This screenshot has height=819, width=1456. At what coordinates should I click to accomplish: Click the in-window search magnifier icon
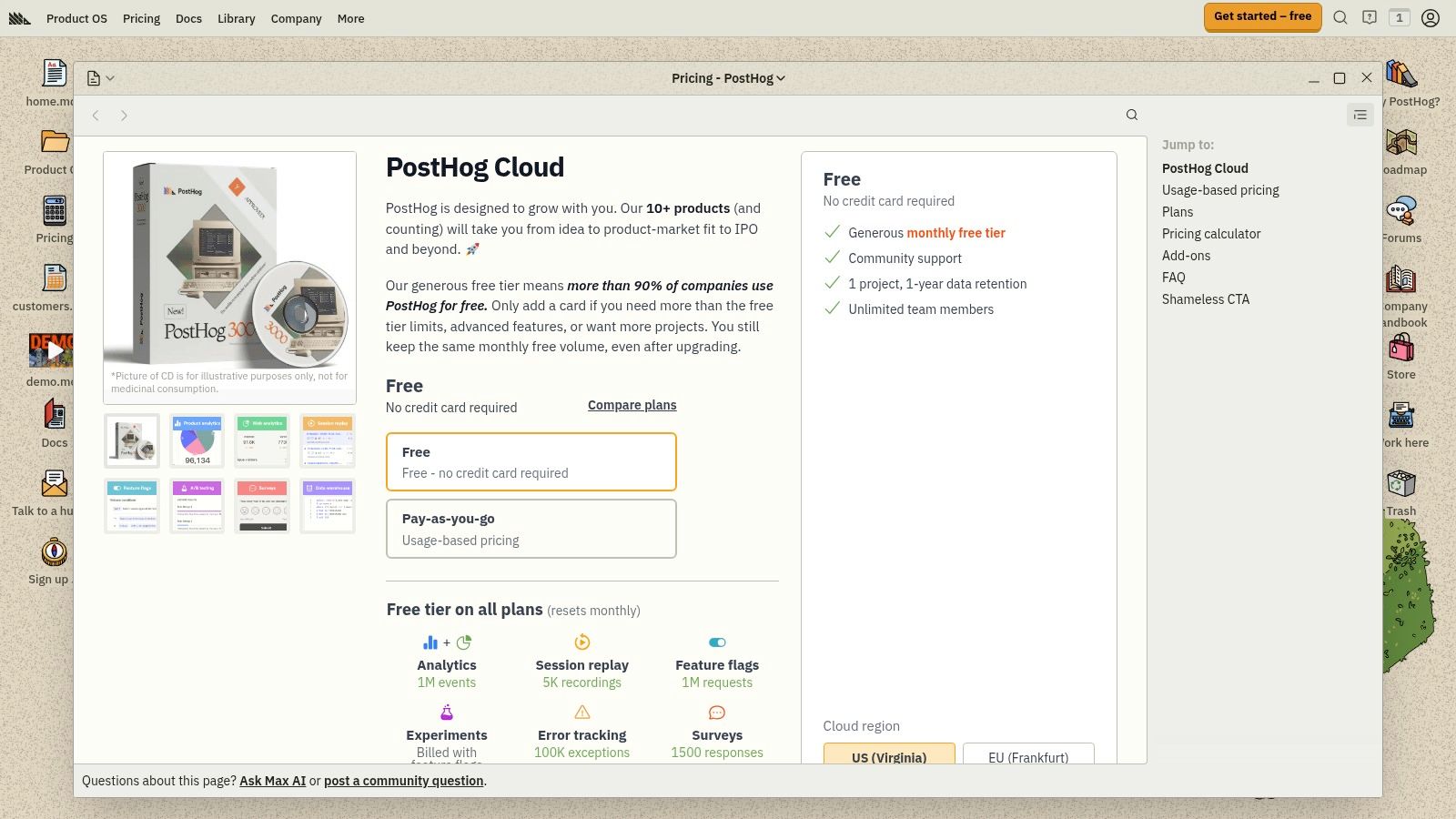(x=1131, y=115)
